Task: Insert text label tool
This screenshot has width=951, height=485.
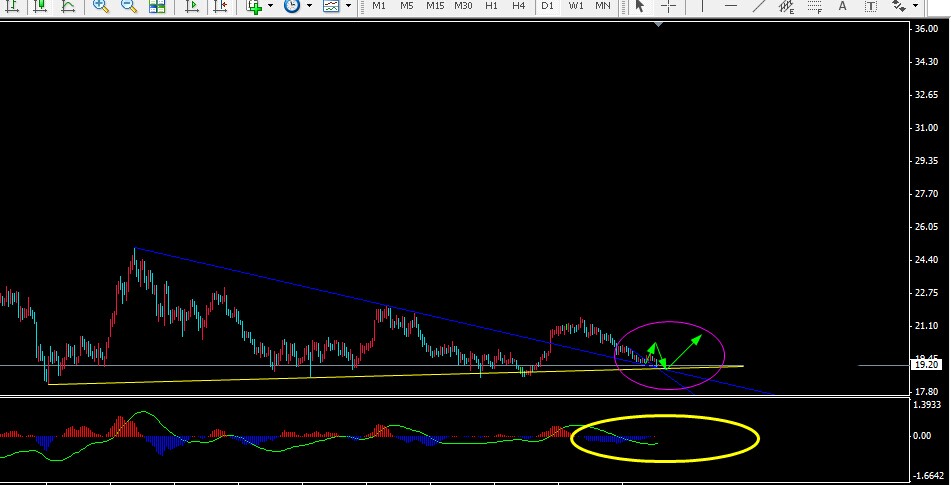Action: [x=871, y=6]
